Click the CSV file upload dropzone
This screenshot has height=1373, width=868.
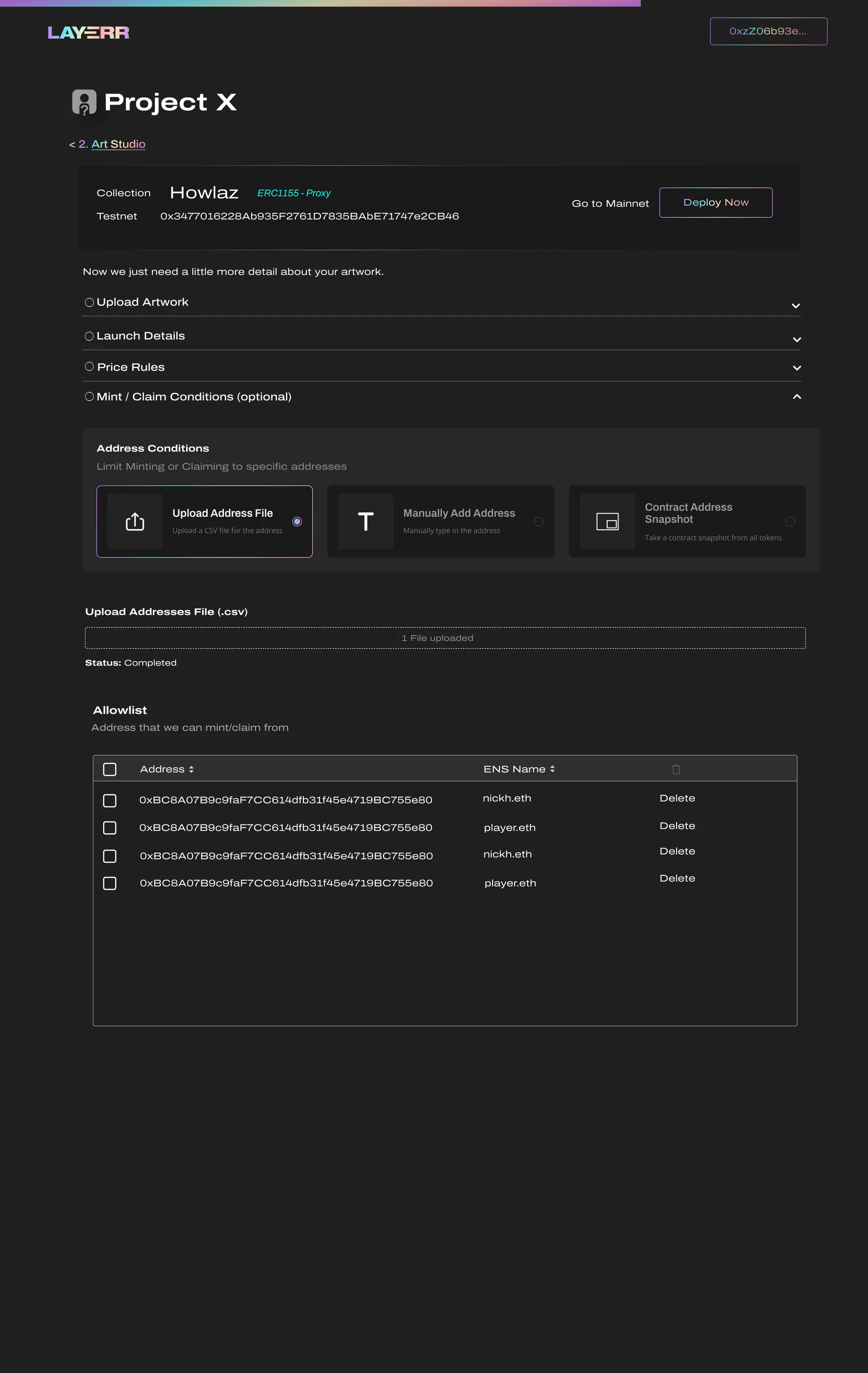[445, 638]
